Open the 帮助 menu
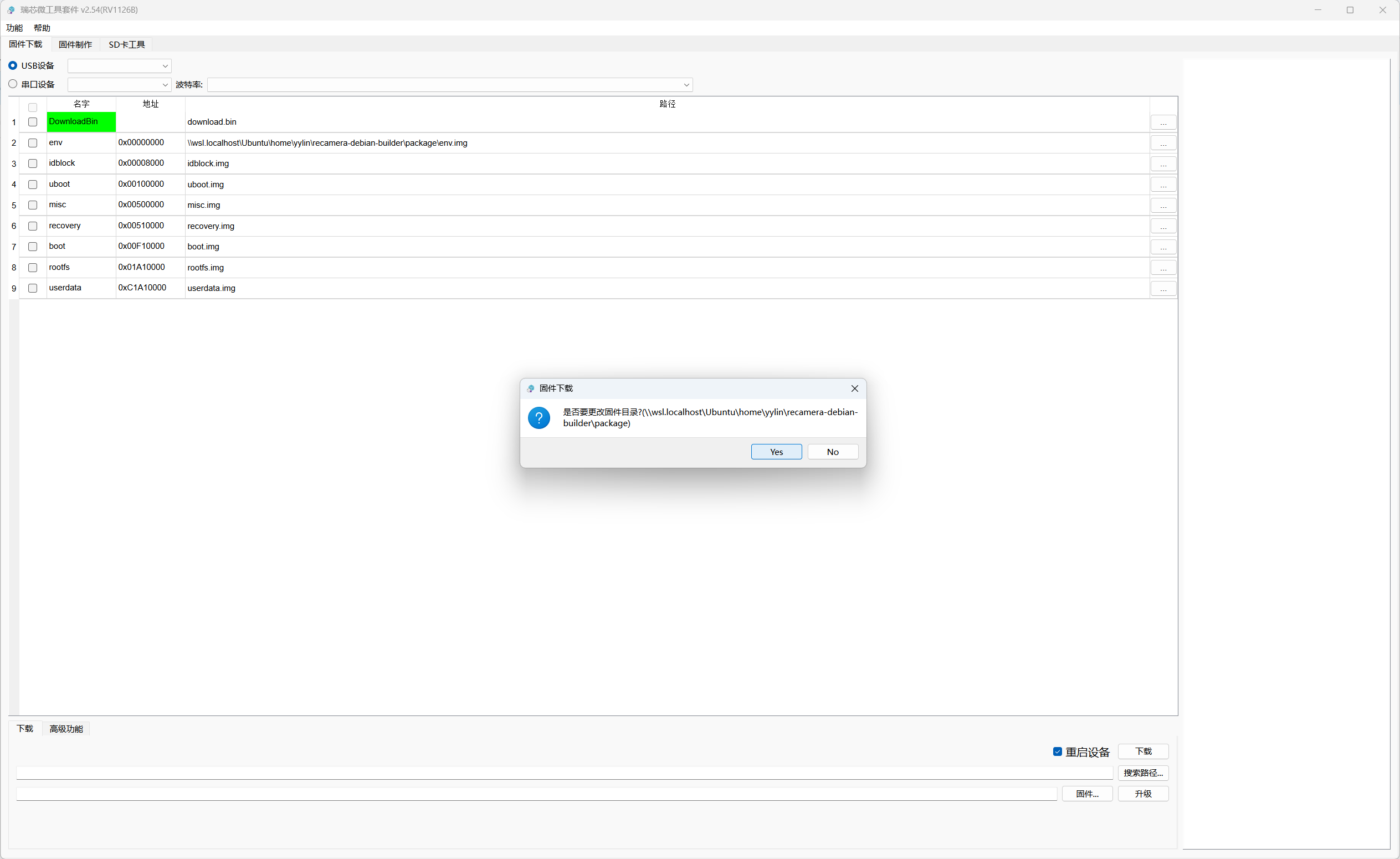This screenshot has width=1400, height=859. 42,28
